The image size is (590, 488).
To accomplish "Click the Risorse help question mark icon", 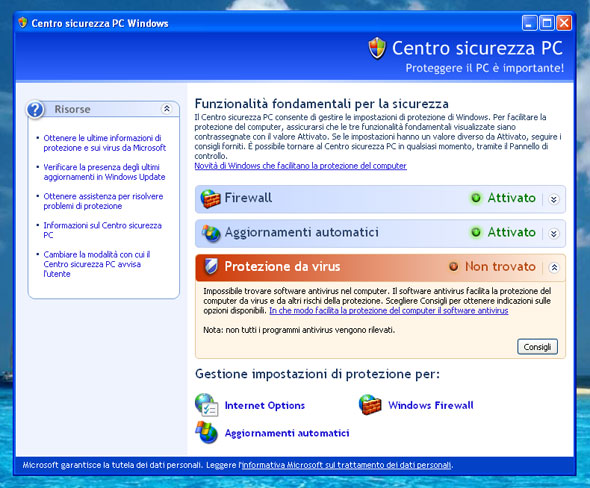I will click(35, 109).
